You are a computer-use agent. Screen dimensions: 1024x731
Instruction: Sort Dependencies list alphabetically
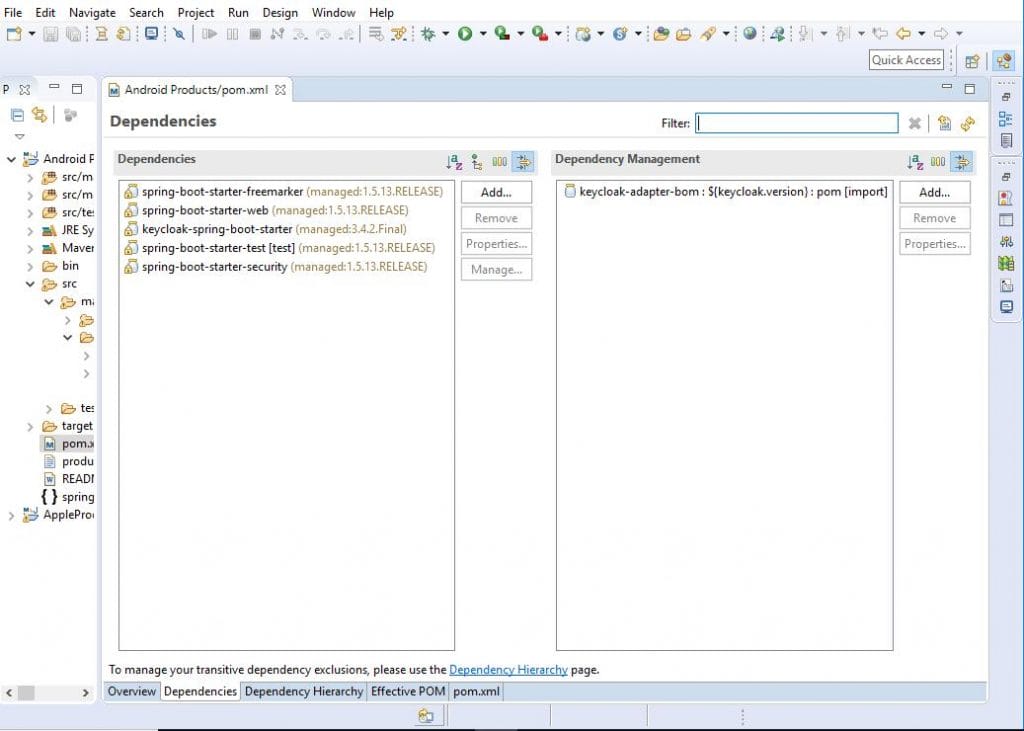[454, 162]
